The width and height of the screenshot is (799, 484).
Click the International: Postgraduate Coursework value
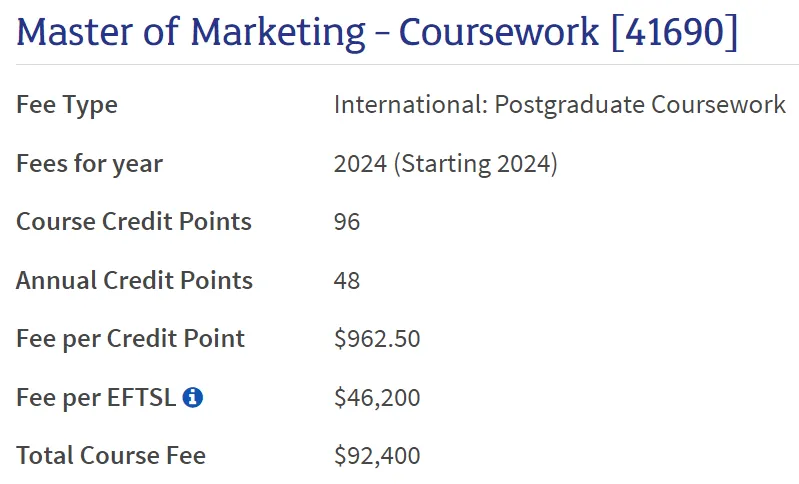point(560,105)
